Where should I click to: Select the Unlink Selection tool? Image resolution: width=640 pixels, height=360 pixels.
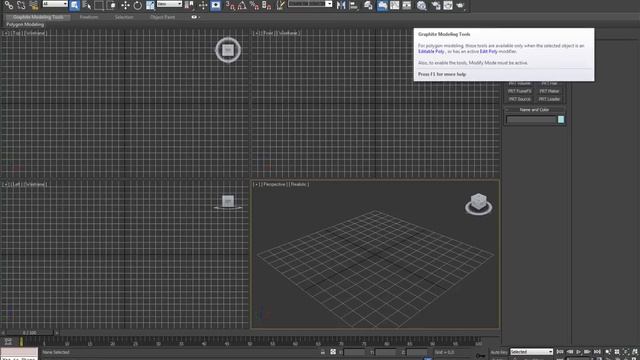(21, 5)
